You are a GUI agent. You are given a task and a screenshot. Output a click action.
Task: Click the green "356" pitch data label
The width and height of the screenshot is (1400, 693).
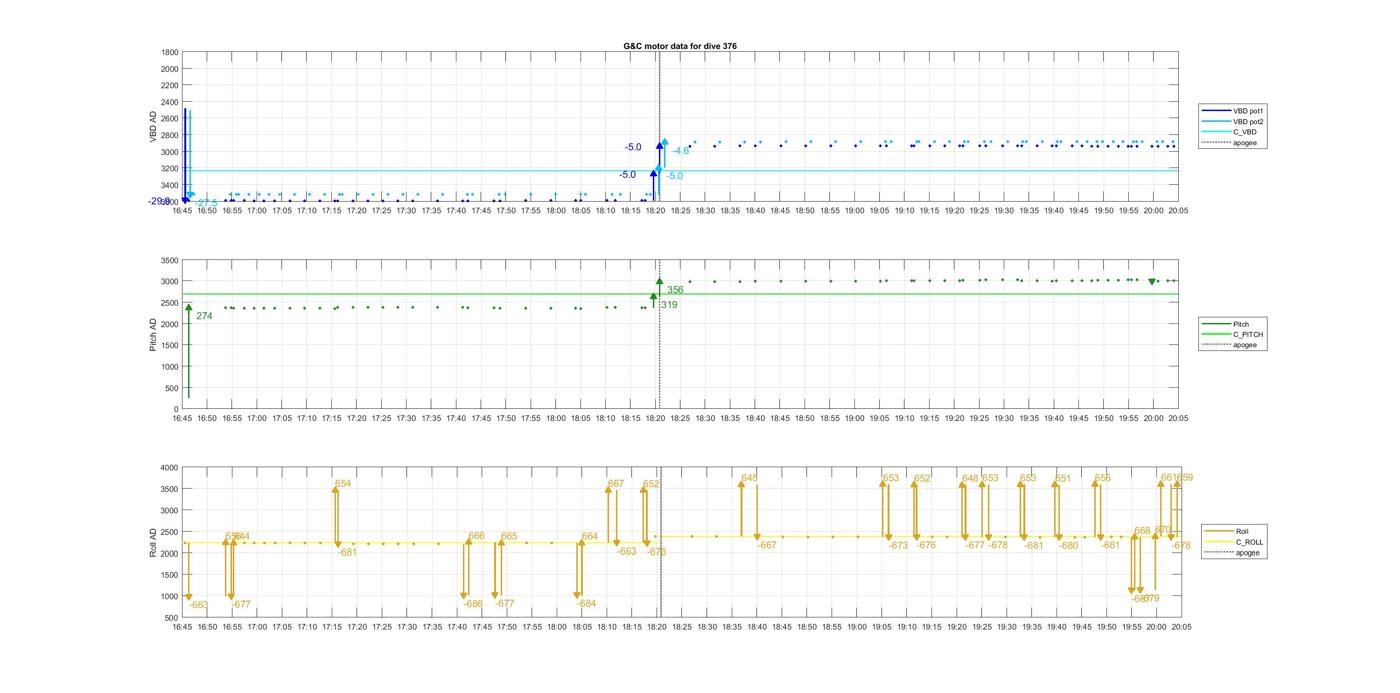(675, 290)
